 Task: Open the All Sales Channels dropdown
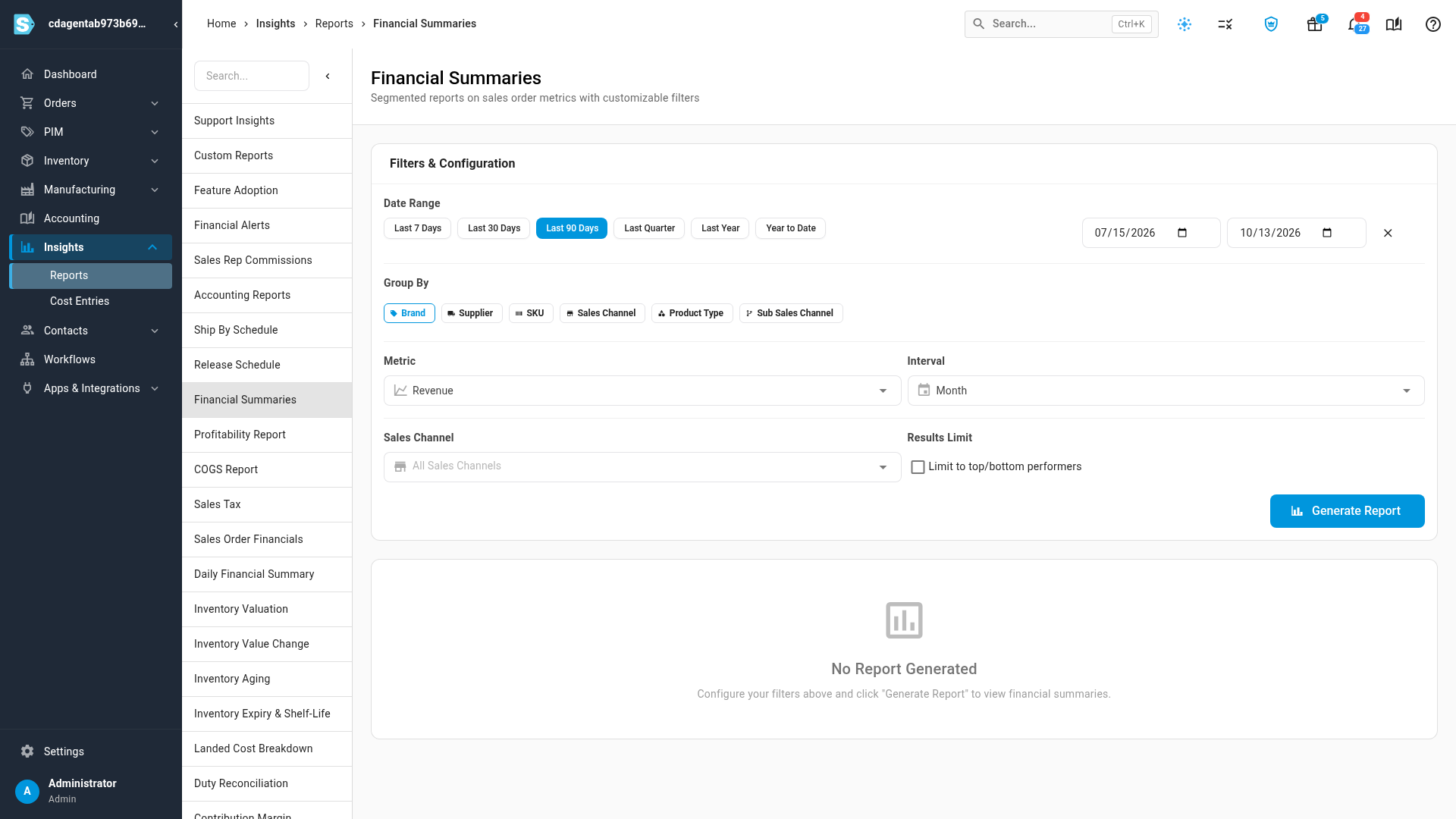642,467
